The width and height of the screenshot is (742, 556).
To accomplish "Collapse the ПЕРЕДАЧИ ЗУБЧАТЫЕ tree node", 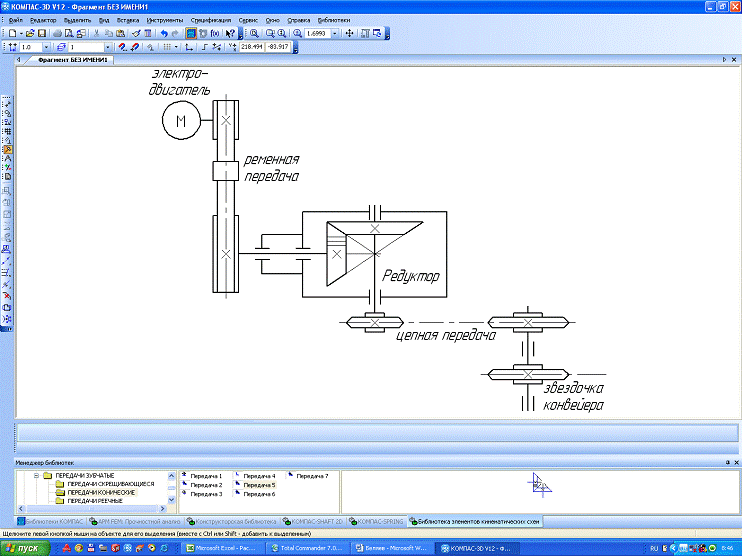I will pyautogui.click(x=35, y=476).
